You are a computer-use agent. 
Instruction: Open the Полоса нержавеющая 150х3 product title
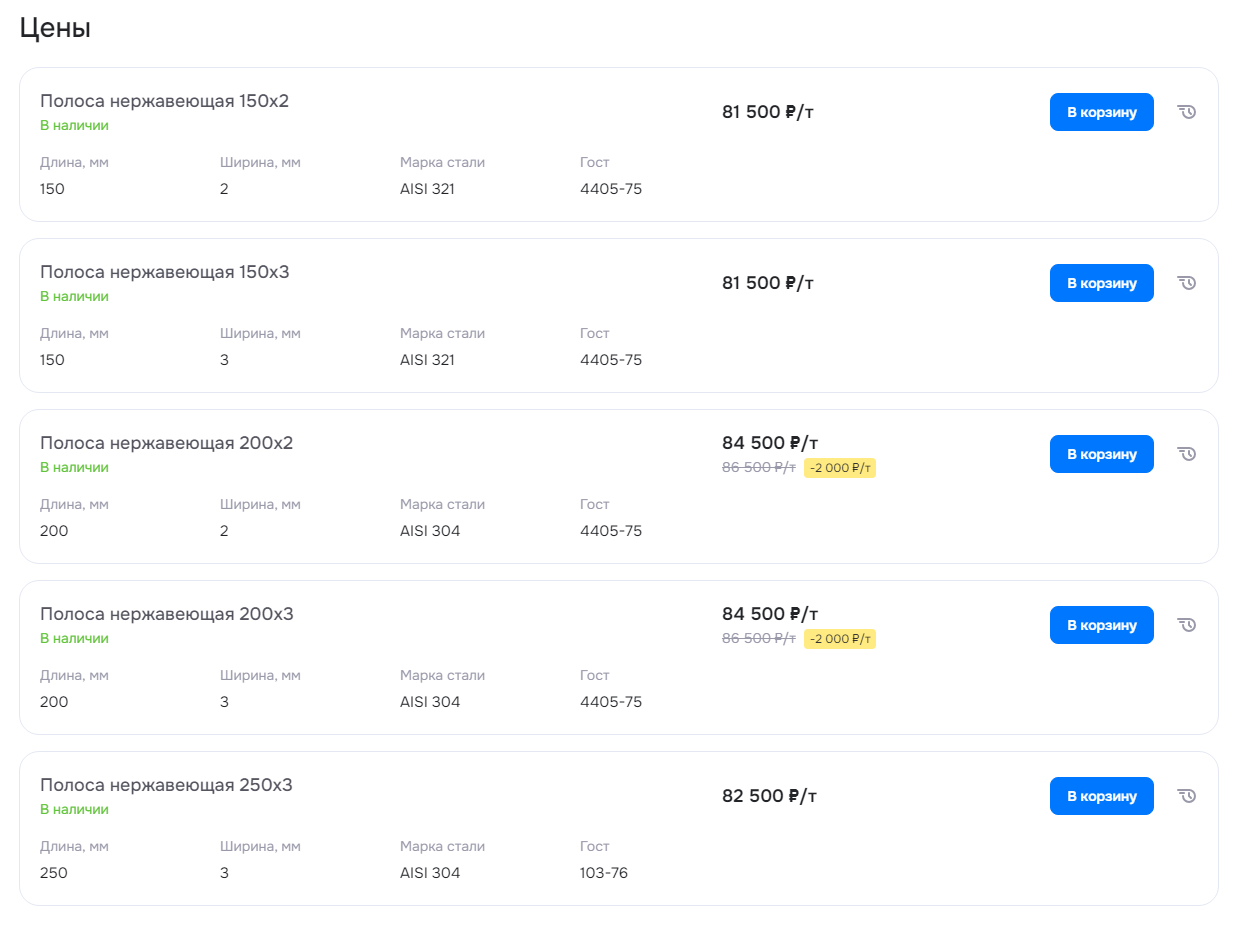pyautogui.click(x=165, y=272)
